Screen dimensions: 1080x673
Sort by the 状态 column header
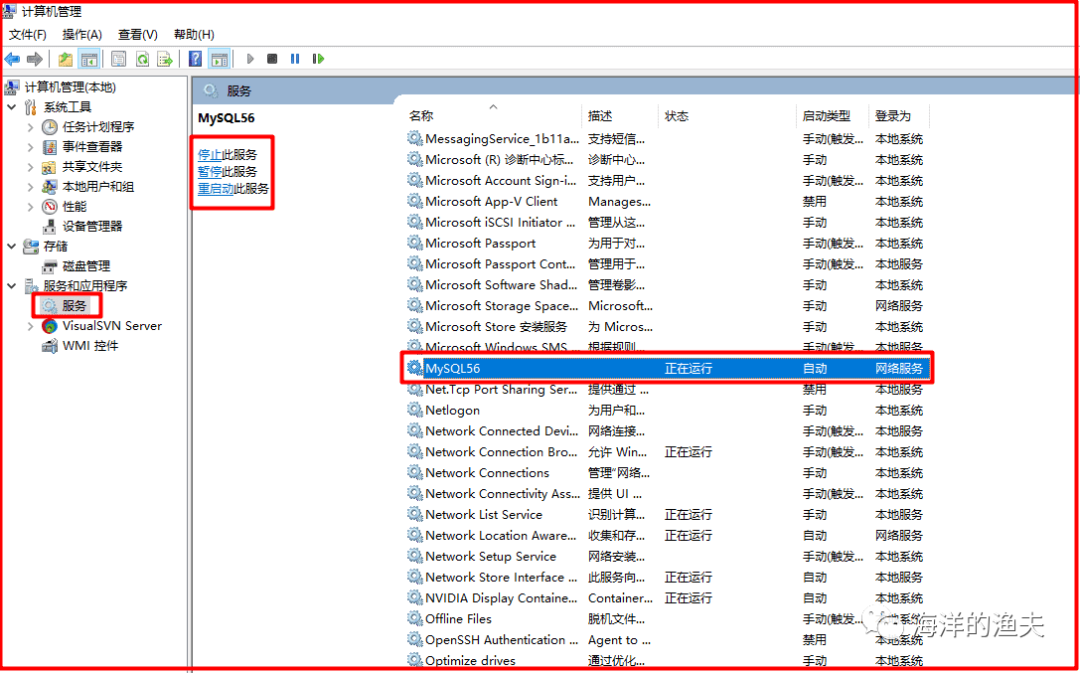pyautogui.click(x=676, y=116)
